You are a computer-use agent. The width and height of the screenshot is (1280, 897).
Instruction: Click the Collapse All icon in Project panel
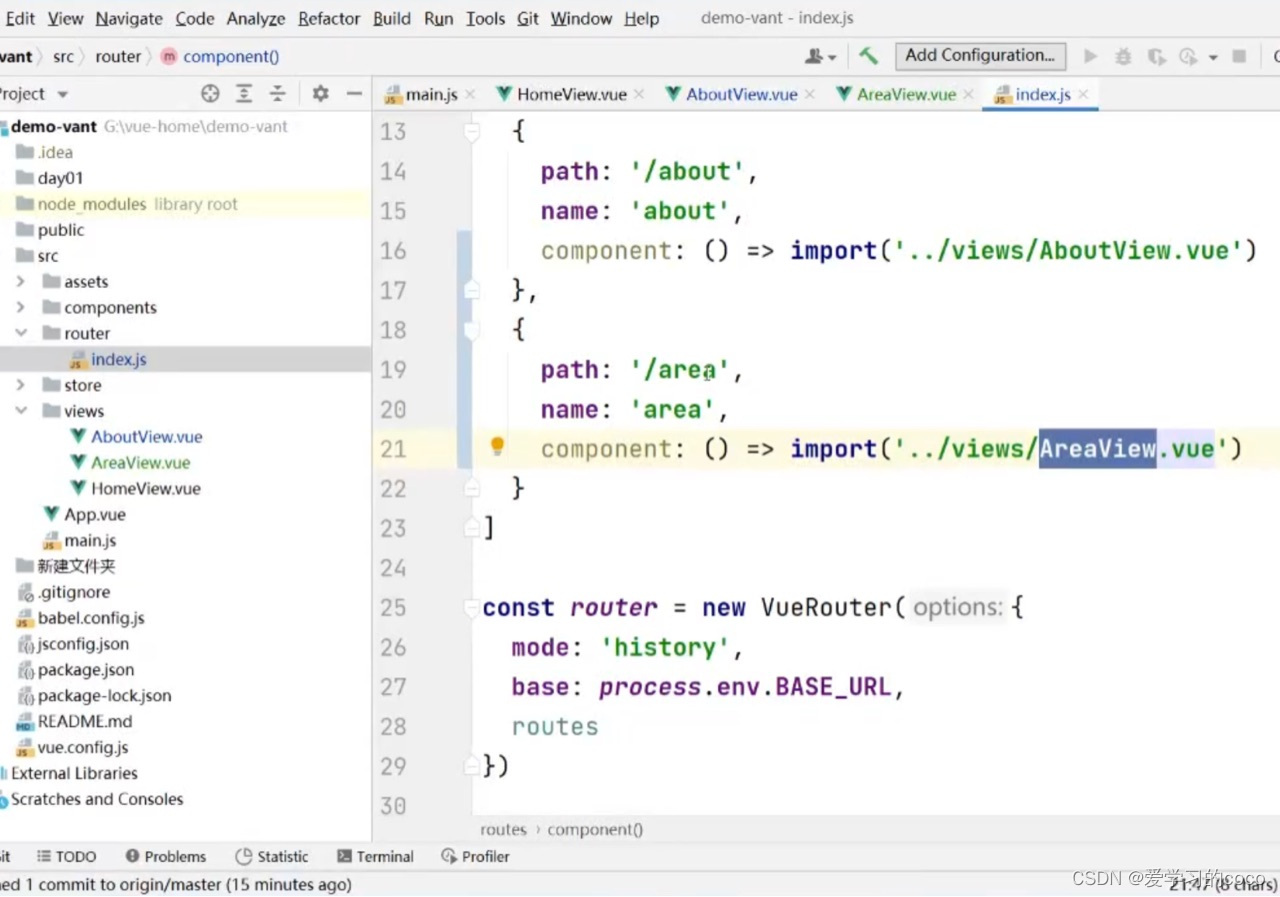click(278, 94)
